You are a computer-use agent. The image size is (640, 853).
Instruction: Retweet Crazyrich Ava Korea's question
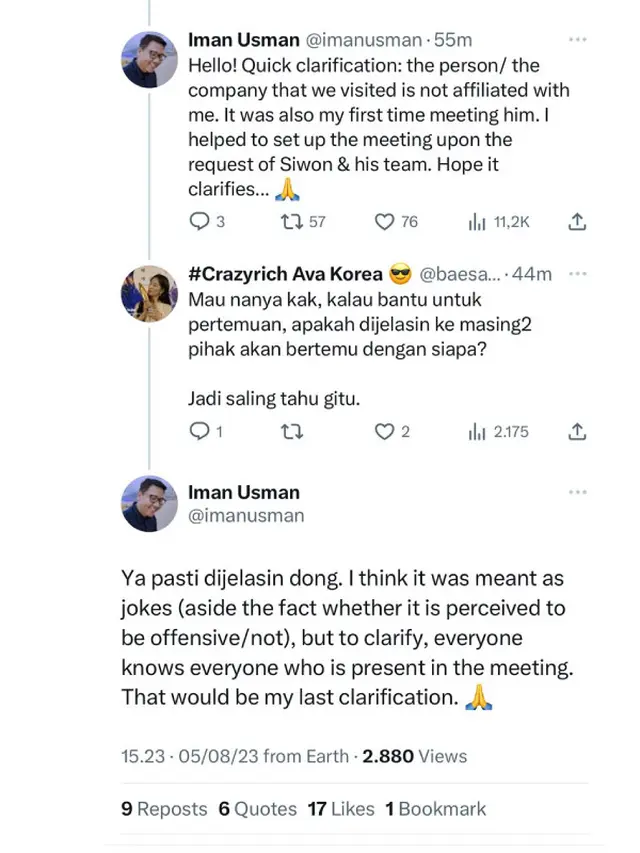click(291, 431)
